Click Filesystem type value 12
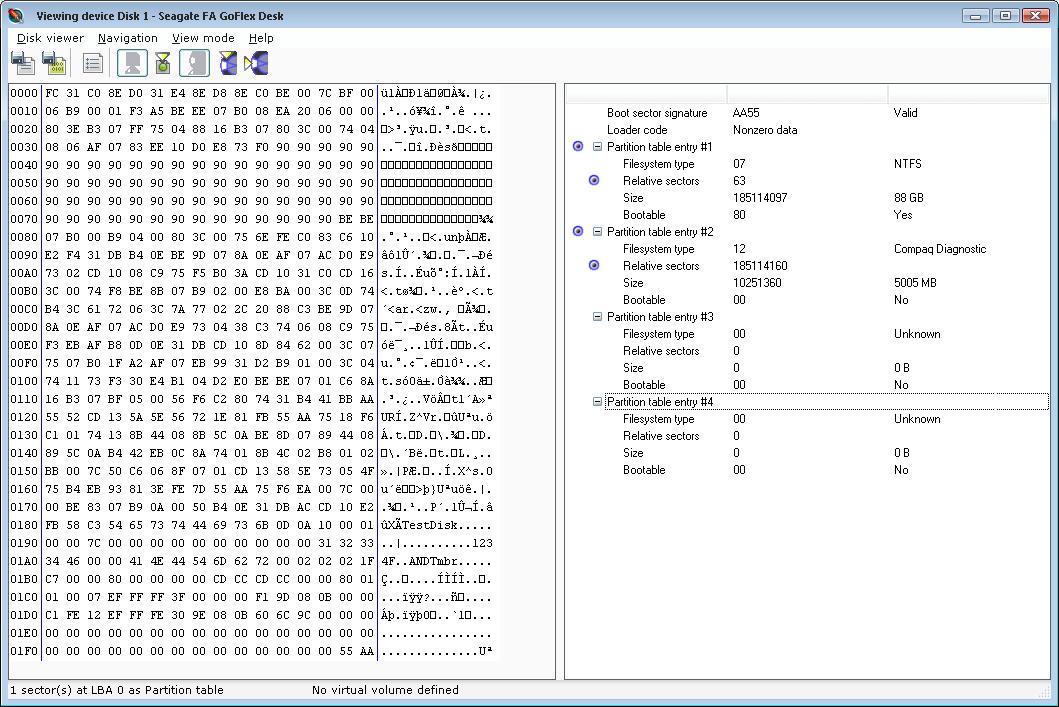This screenshot has width=1059, height=707. pyautogui.click(x=740, y=248)
